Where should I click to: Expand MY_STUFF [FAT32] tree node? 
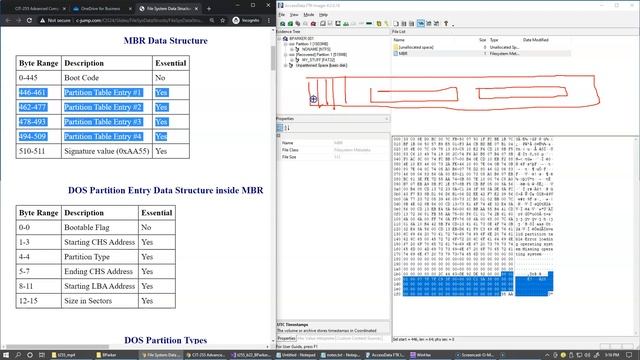(x=292, y=60)
